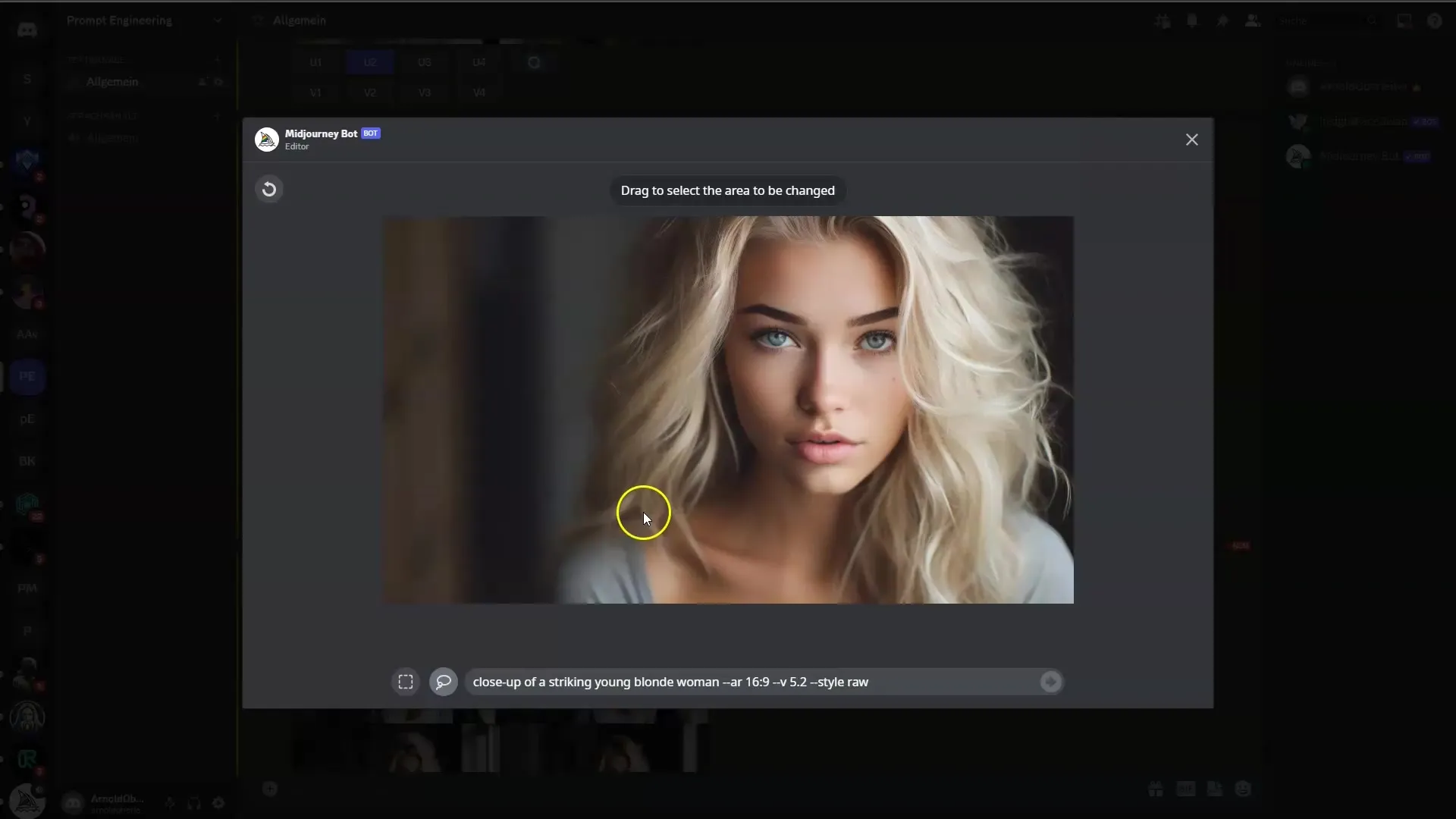1456x819 pixels.
Task: Open the help question mark icon
Action: (x=1434, y=21)
